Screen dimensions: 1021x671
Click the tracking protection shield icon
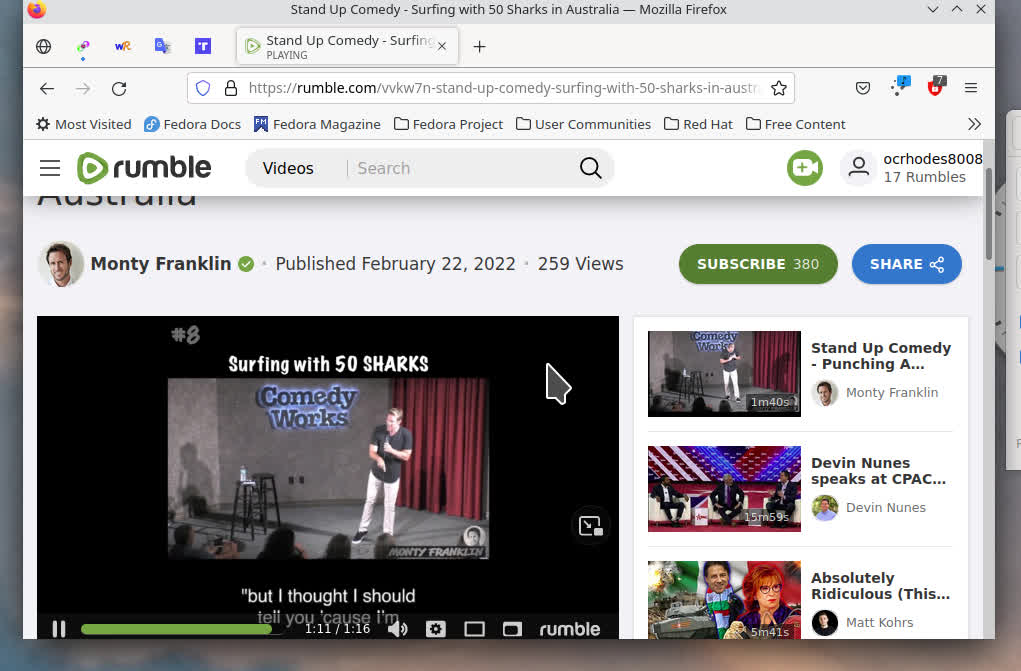[203, 88]
